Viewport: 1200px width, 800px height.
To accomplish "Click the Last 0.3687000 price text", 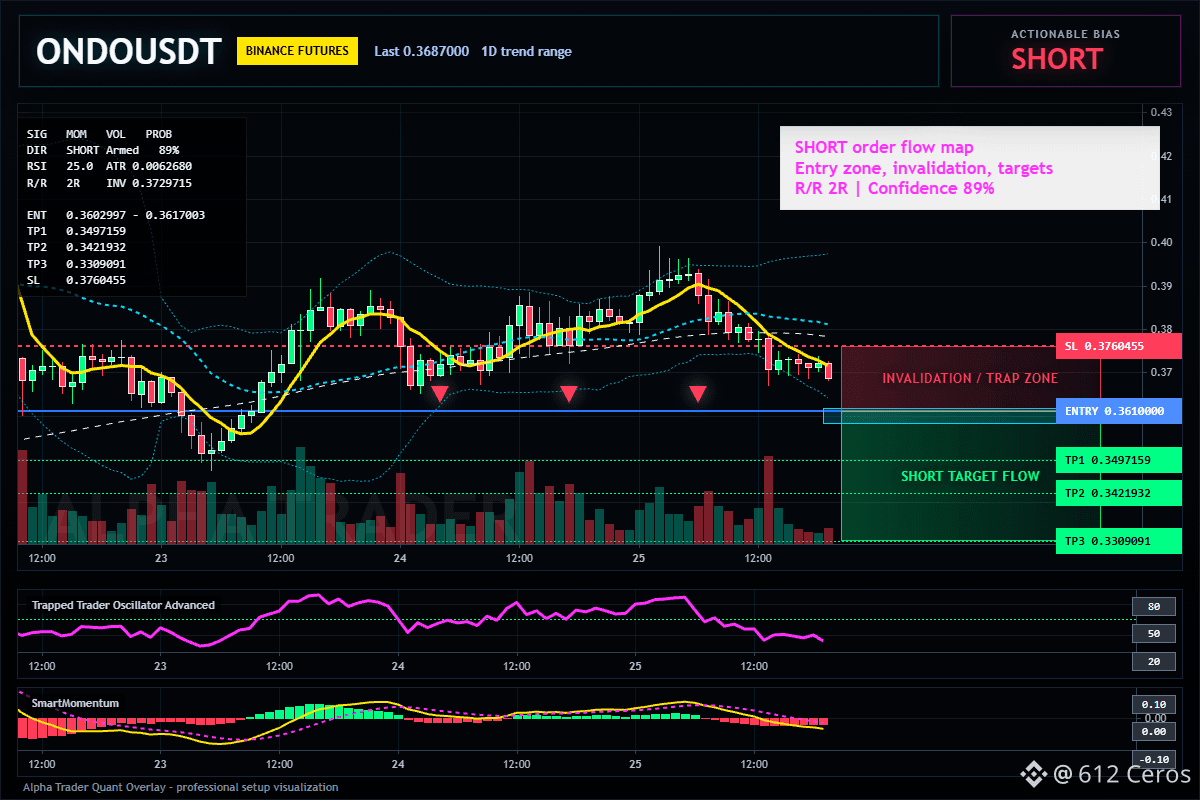I will pyautogui.click(x=421, y=51).
